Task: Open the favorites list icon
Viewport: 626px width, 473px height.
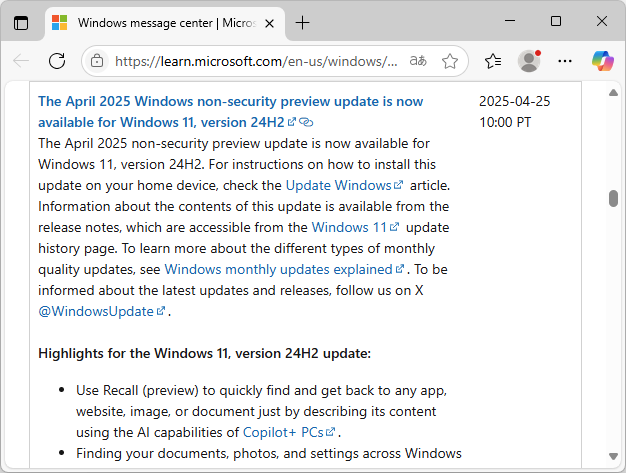Action: coord(493,61)
